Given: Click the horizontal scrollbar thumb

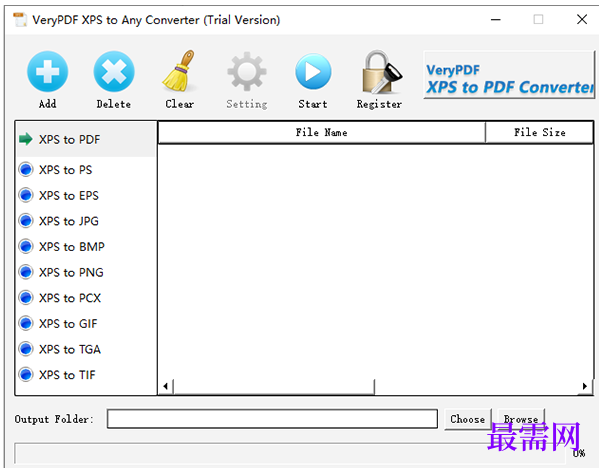Looking at the screenshot, I should (274, 386).
